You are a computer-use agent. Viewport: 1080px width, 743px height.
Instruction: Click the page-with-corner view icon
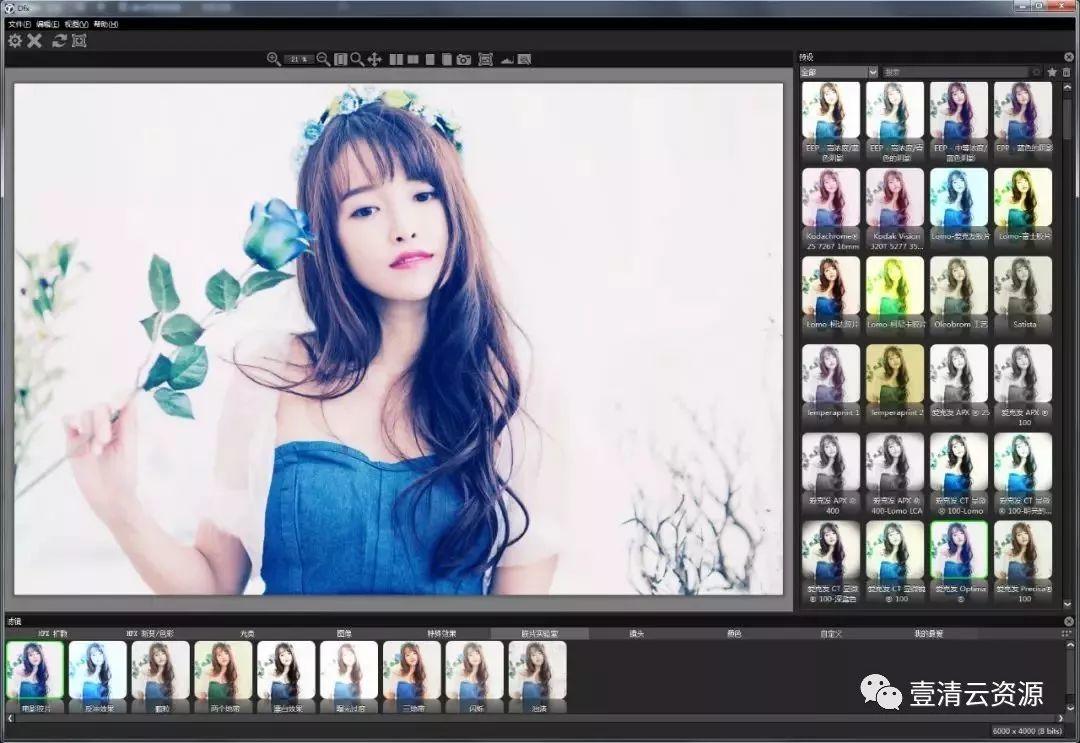pyautogui.click(x=446, y=60)
